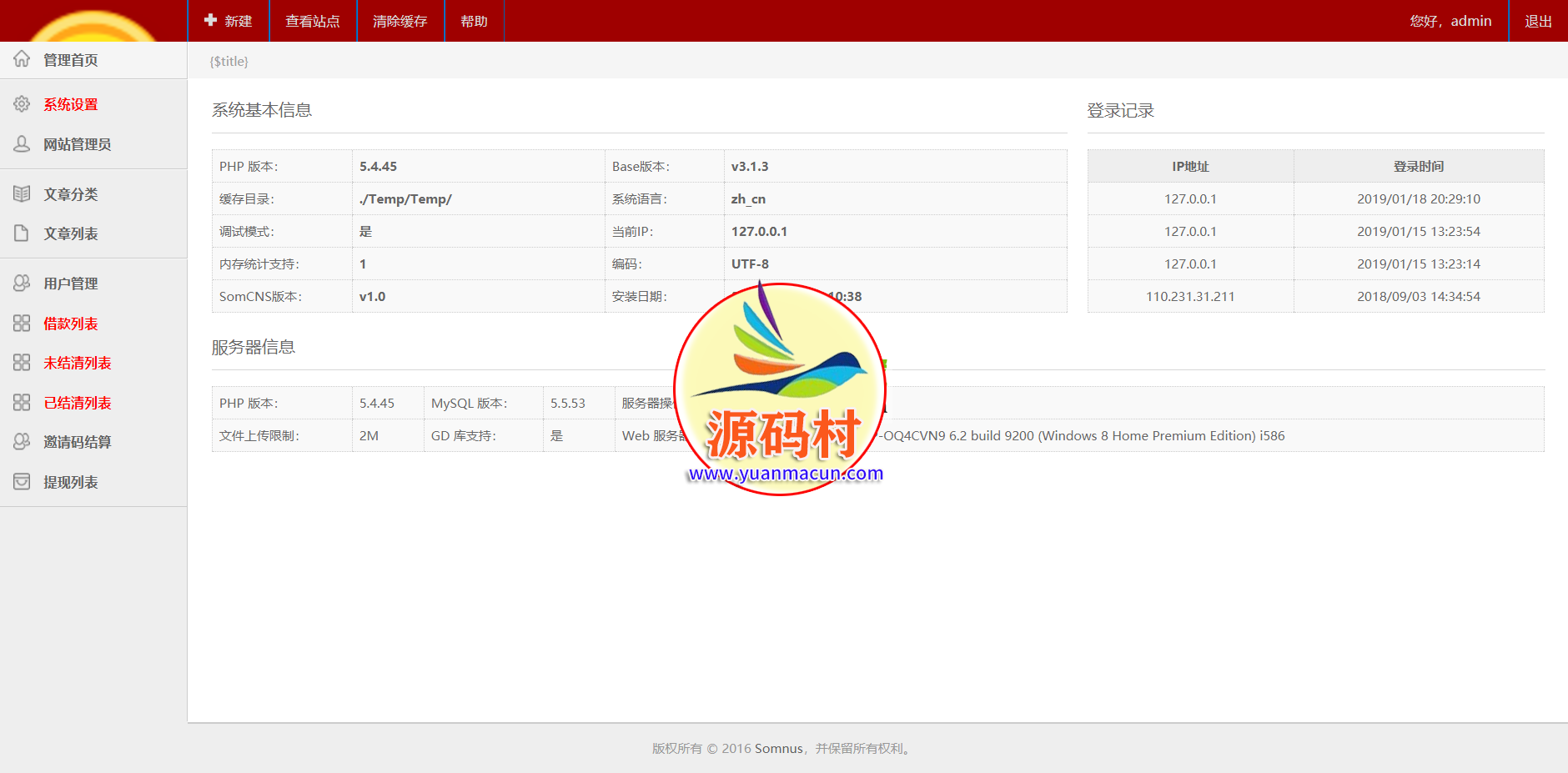Click the book icon for 文章分类

tap(22, 194)
